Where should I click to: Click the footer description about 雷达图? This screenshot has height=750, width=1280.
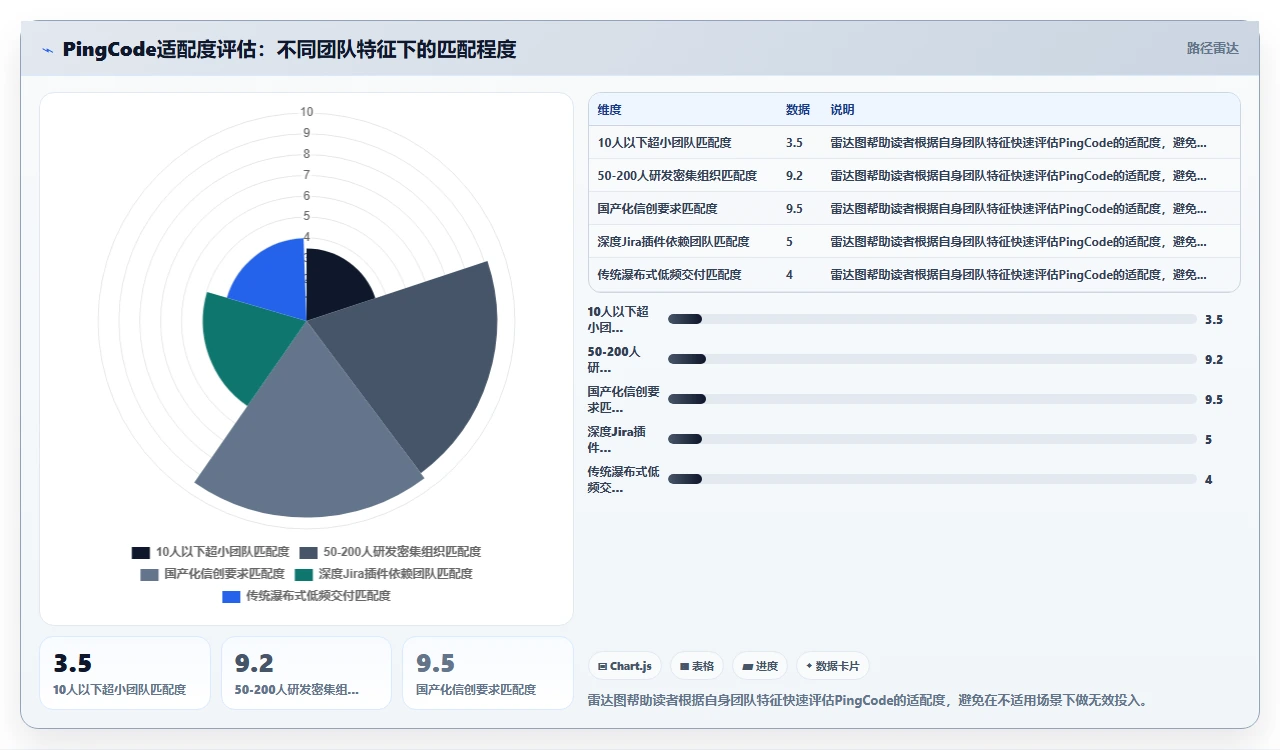(867, 700)
